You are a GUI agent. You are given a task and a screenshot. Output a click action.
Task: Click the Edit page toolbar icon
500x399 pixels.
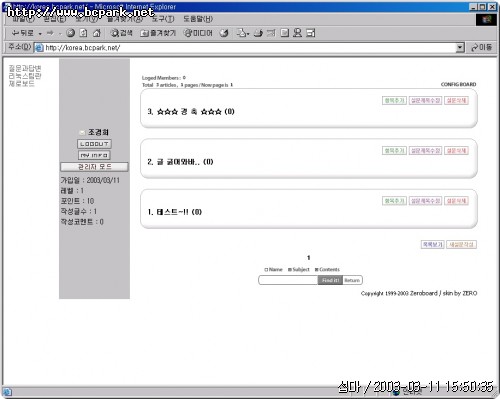pyautogui.click(x=271, y=33)
